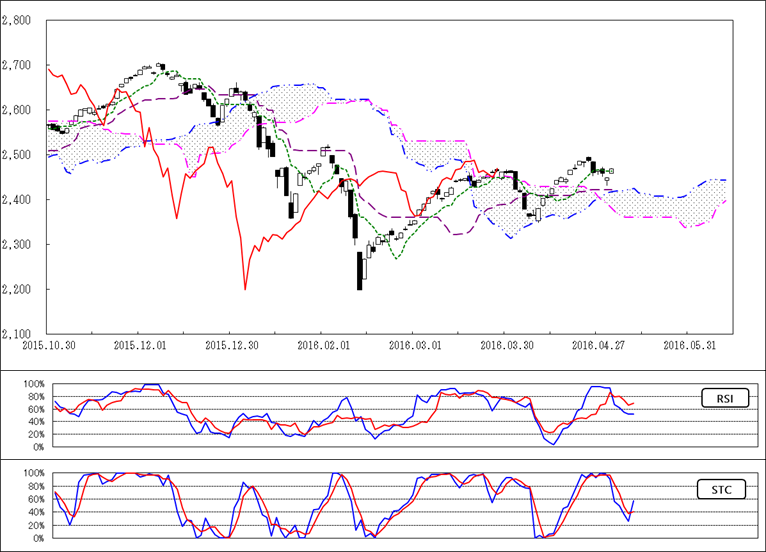Select the 2016.03.30 date label
The image size is (766, 552).
click(504, 344)
